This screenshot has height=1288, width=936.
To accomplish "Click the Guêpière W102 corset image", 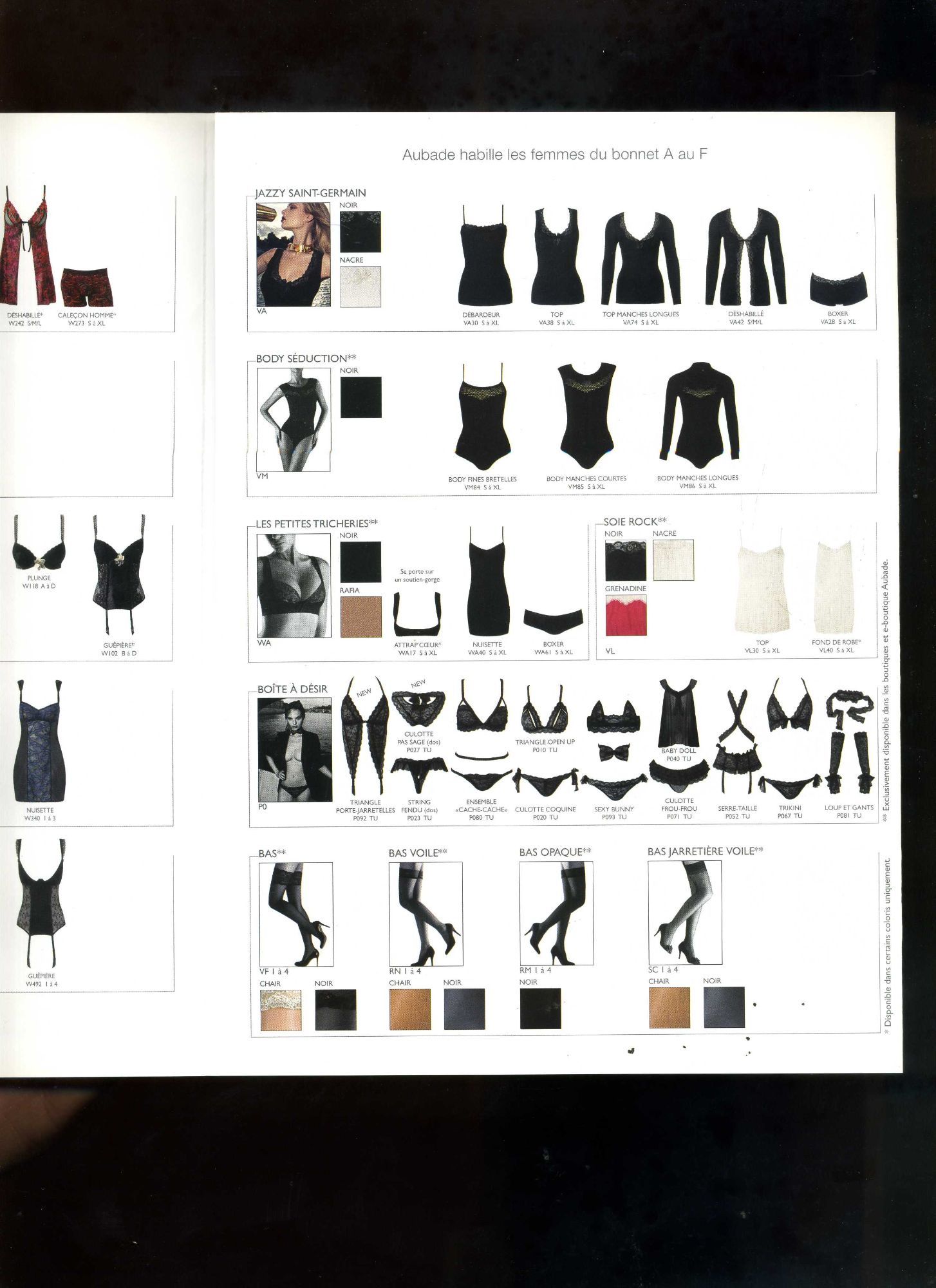I will coord(119,574).
